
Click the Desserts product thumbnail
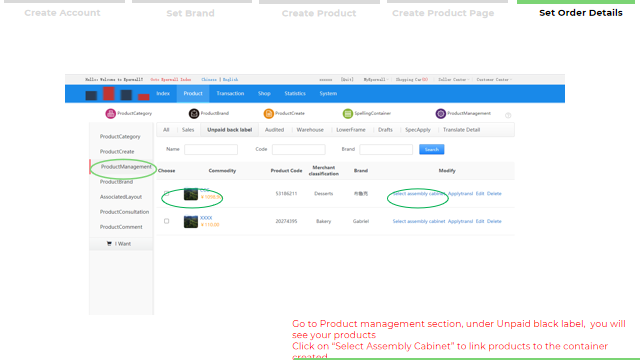click(x=191, y=194)
